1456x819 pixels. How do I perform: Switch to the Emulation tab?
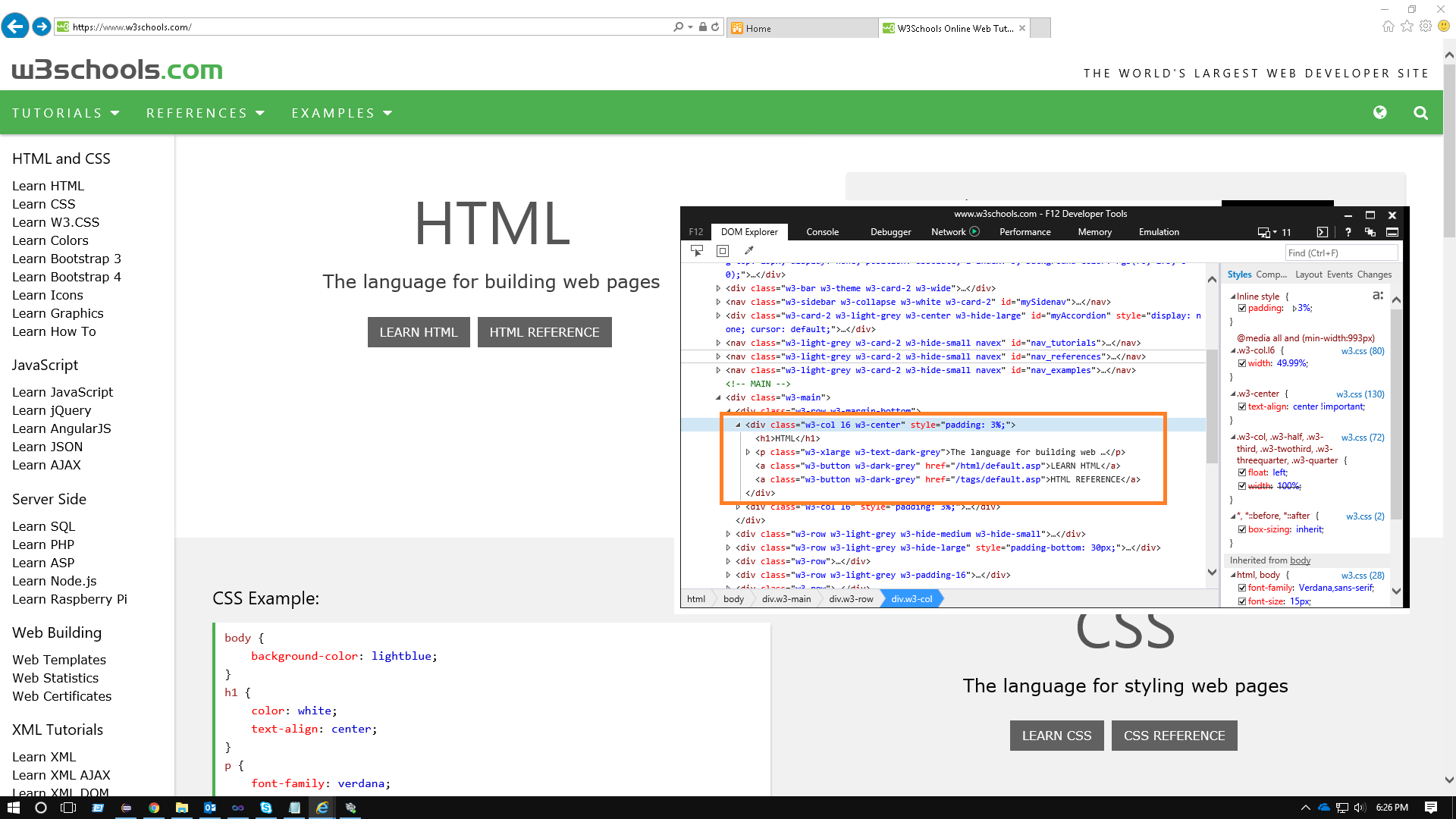(1159, 232)
